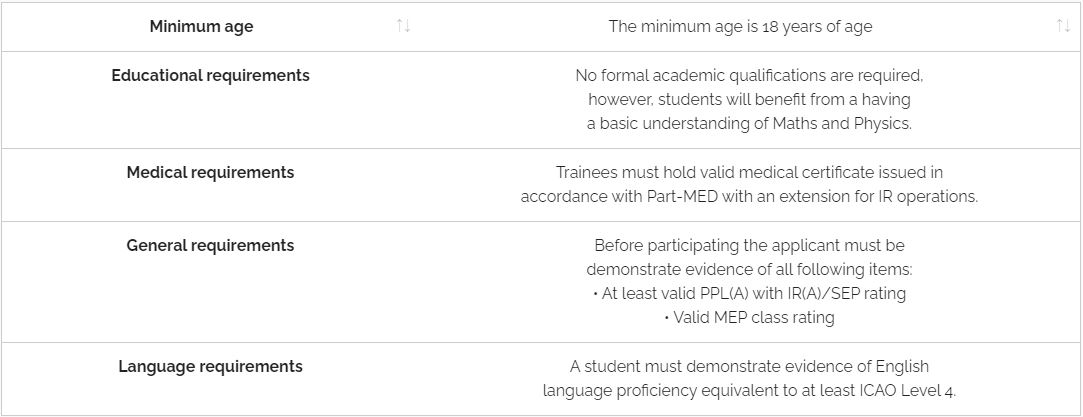Click the "General requirements" row label
The width and height of the screenshot is (1083, 417).
pyautogui.click(x=210, y=246)
